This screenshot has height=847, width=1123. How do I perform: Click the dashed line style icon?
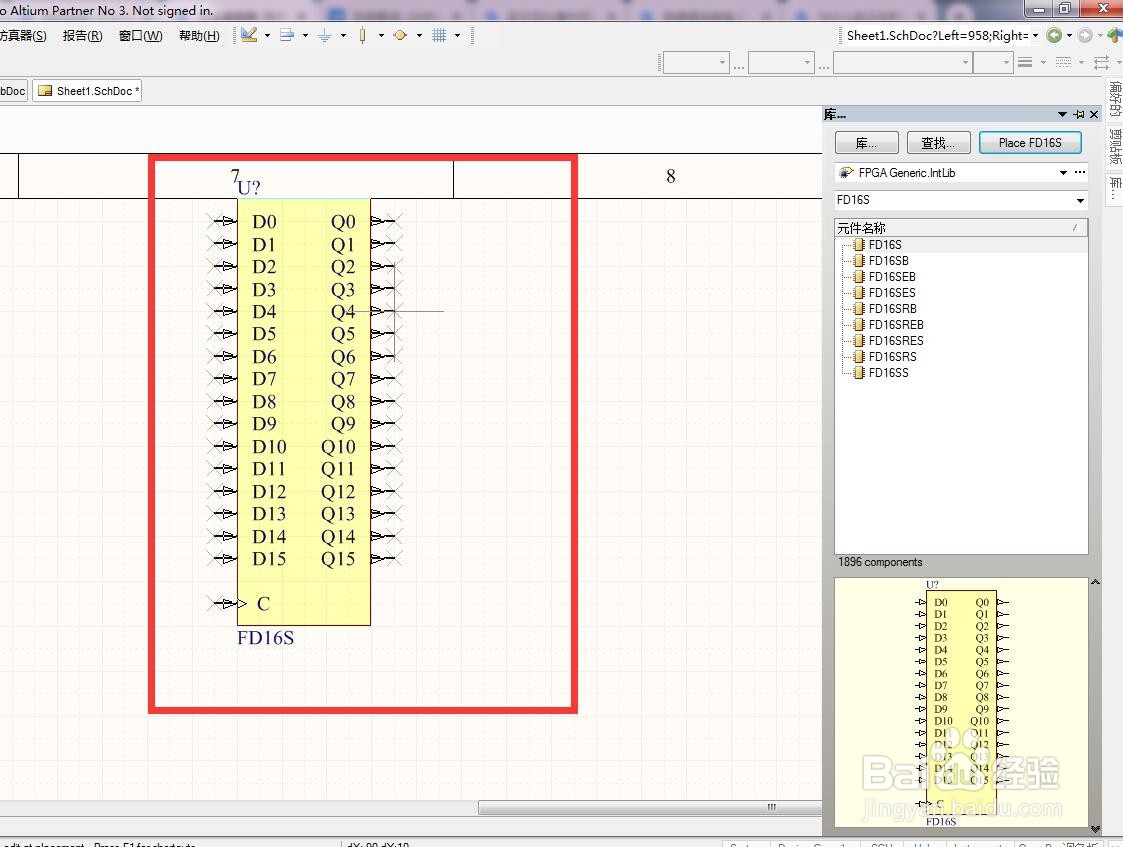tap(1064, 63)
